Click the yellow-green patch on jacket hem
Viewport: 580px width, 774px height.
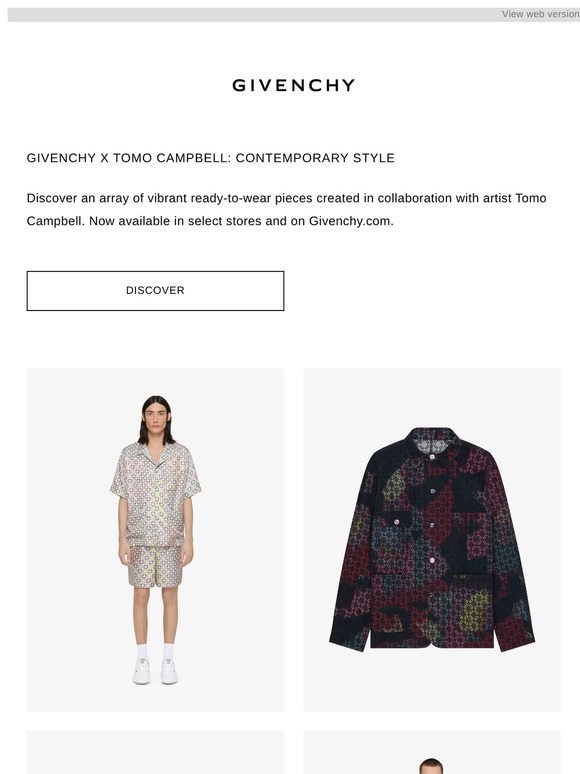(x=474, y=612)
